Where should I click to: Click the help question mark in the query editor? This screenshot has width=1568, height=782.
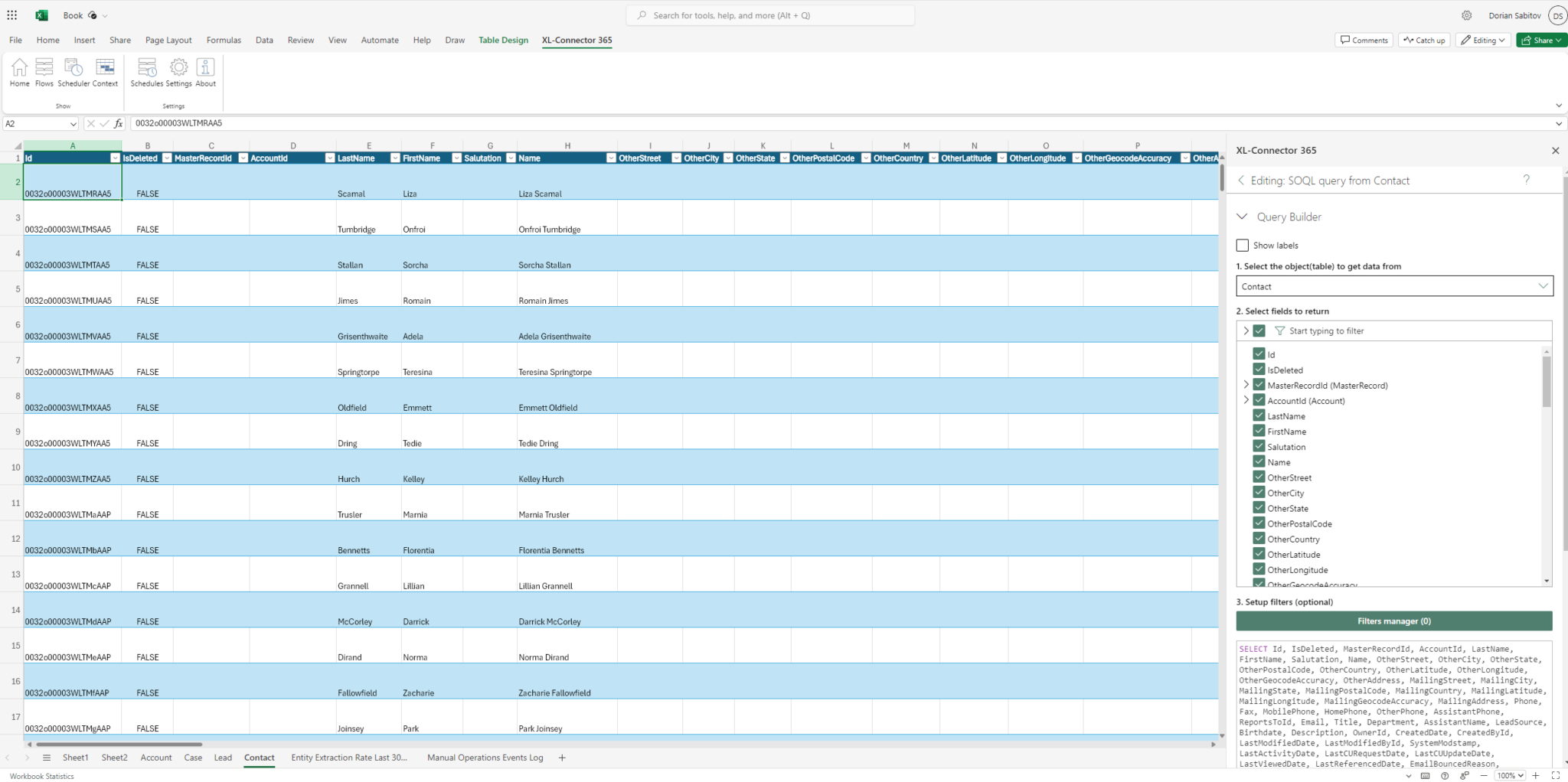tap(1527, 179)
